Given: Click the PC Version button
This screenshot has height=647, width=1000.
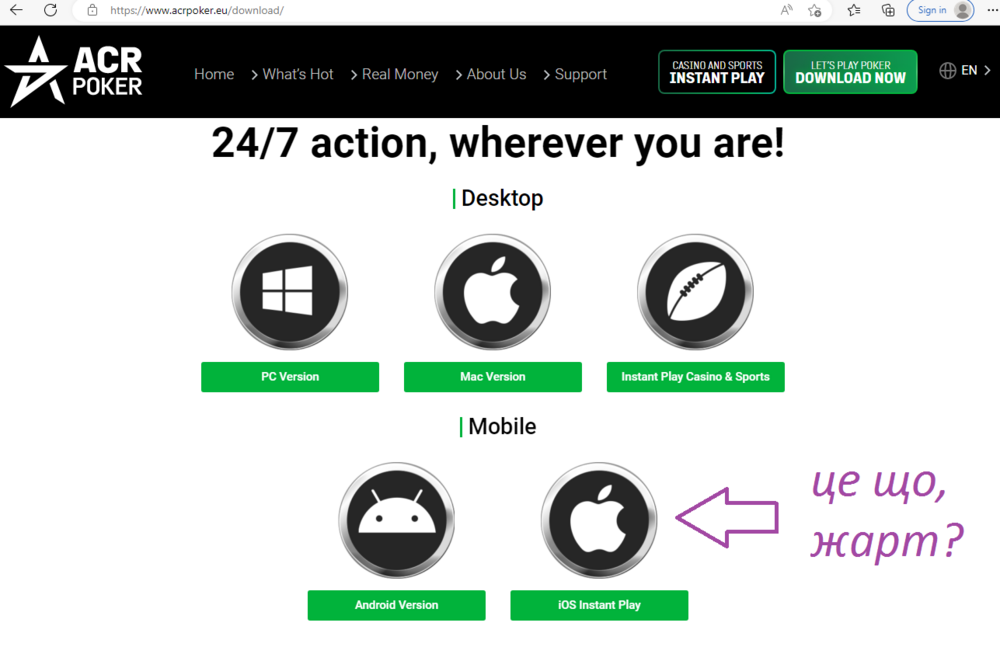Looking at the screenshot, I should click(x=290, y=376).
